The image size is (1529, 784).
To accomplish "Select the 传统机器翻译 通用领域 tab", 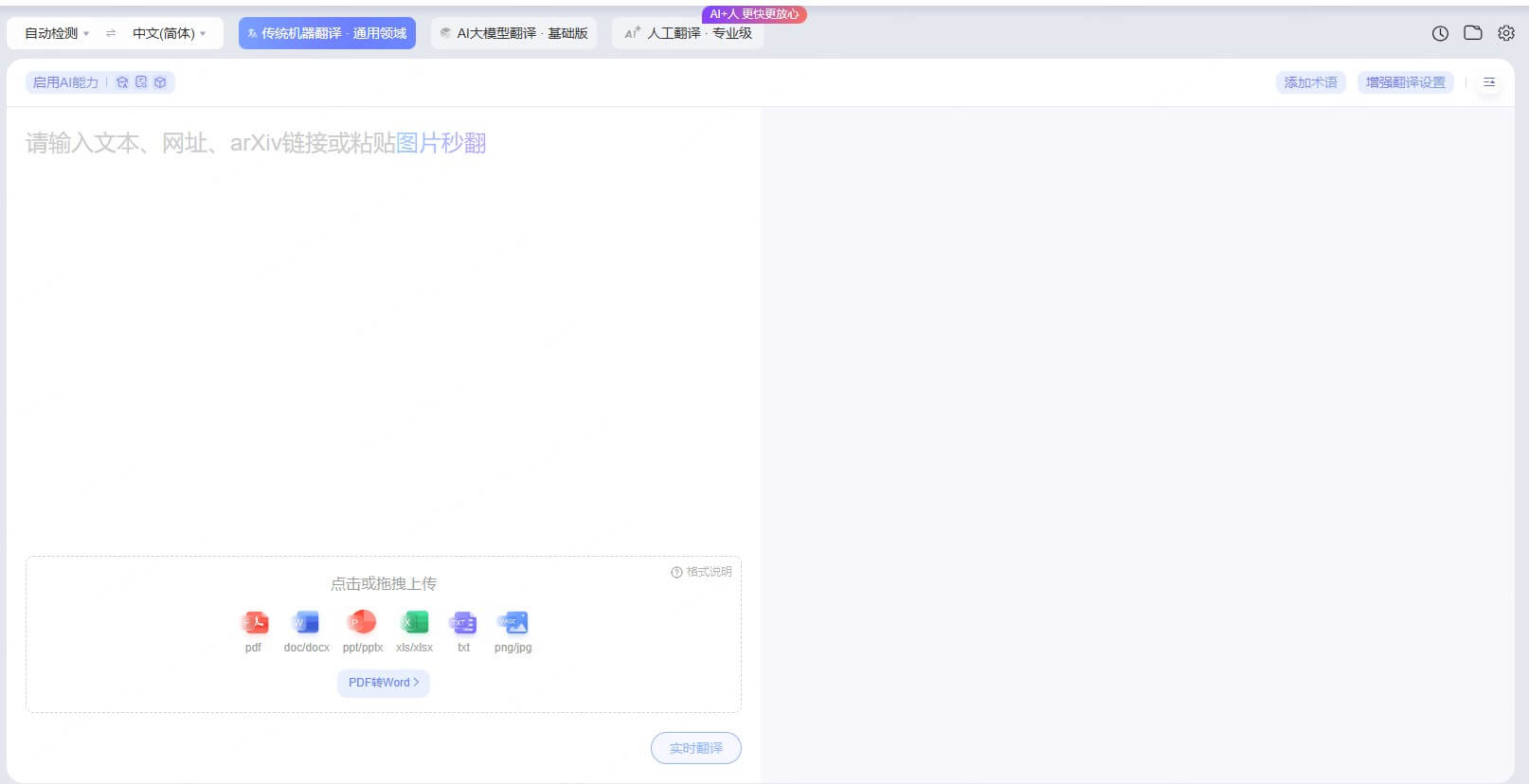I will (327, 33).
